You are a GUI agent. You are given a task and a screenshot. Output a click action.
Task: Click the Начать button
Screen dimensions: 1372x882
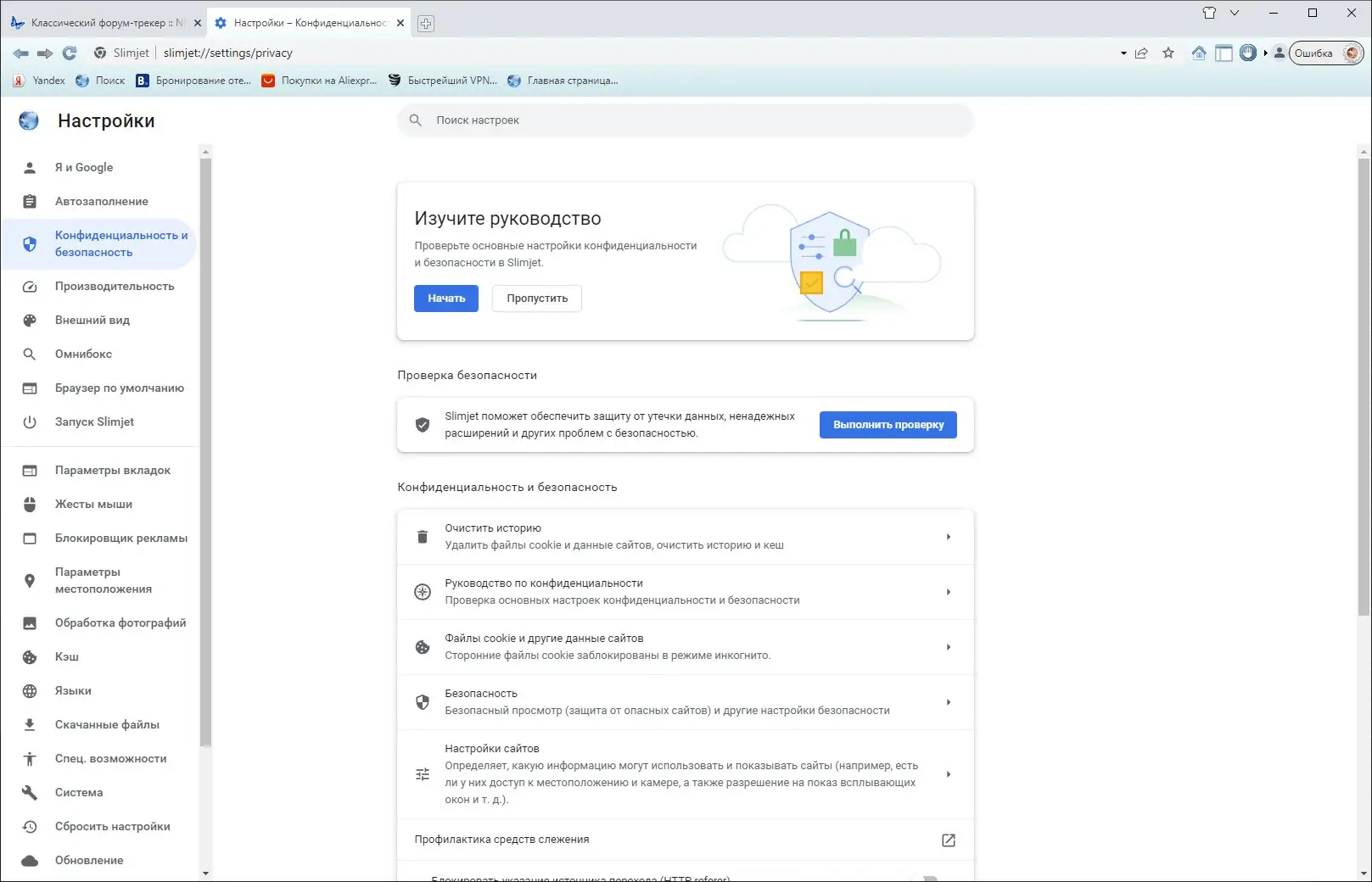pos(446,299)
